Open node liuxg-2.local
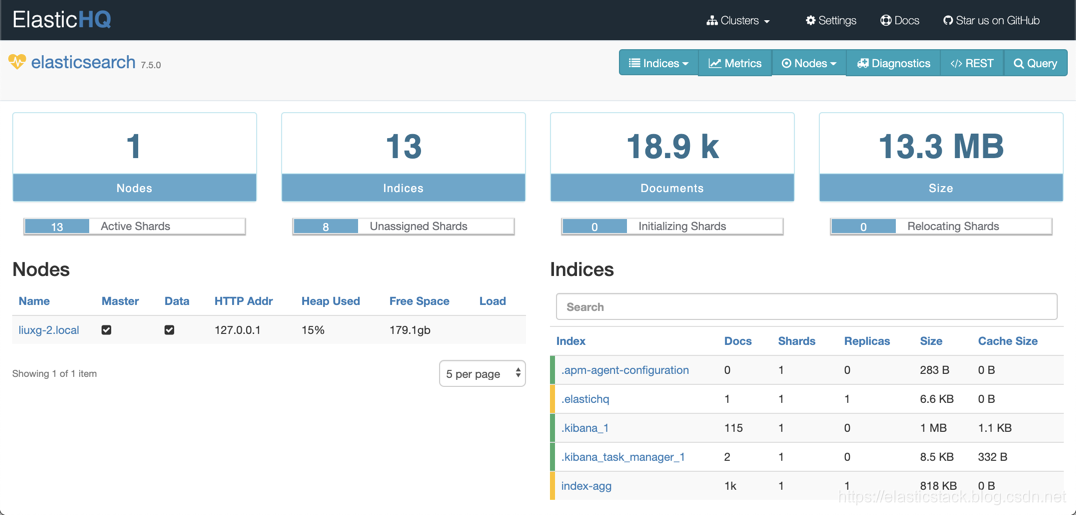Screen dimensions: 1076x515 (49, 330)
